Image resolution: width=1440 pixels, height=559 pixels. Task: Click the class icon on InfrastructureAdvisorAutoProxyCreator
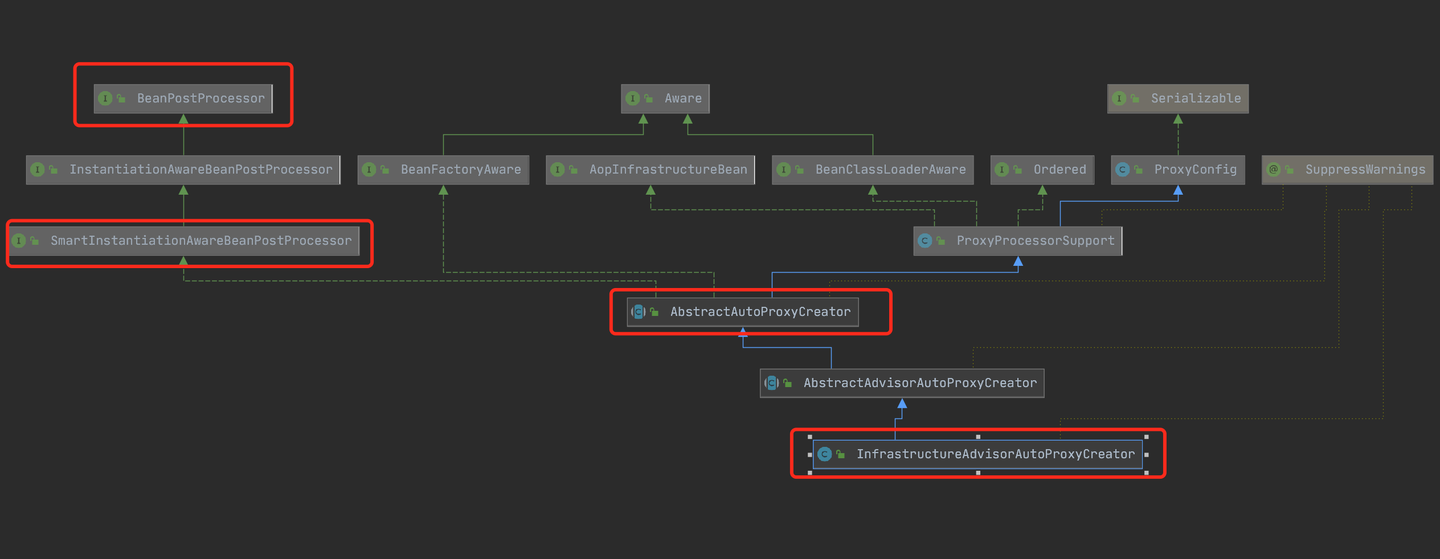click(824, 454)
